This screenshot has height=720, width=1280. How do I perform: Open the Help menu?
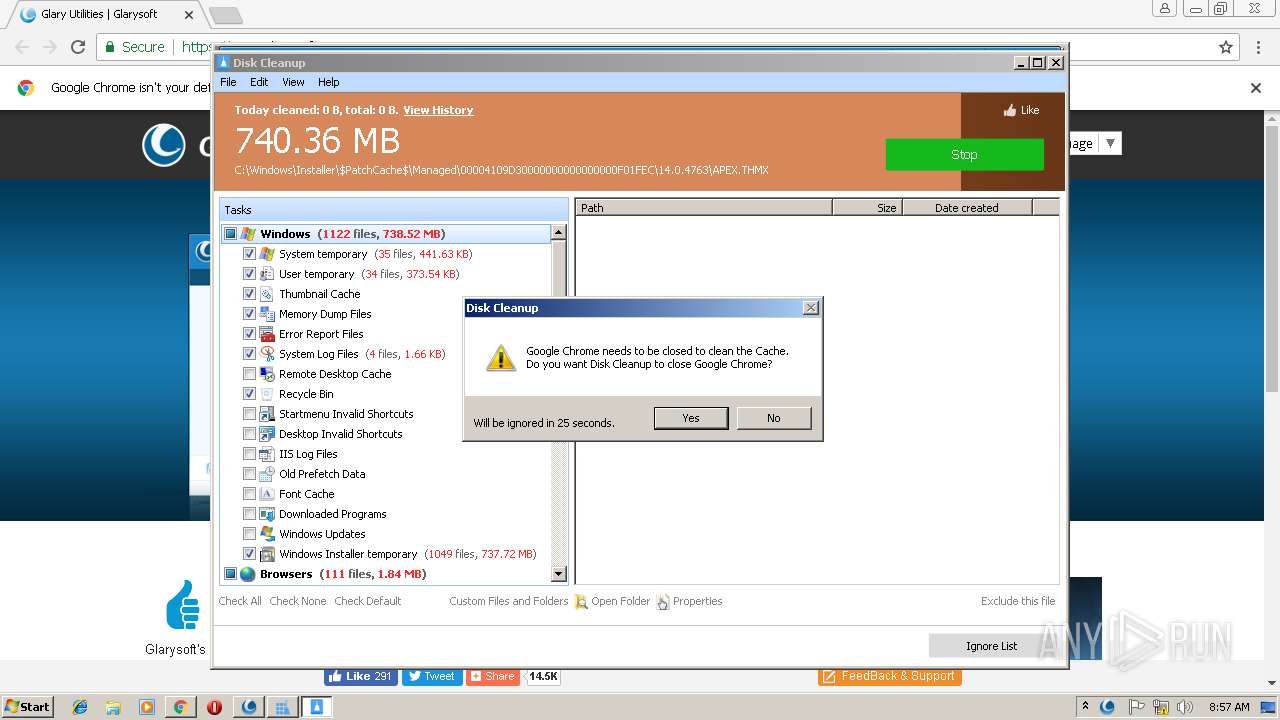coord(329,82)
